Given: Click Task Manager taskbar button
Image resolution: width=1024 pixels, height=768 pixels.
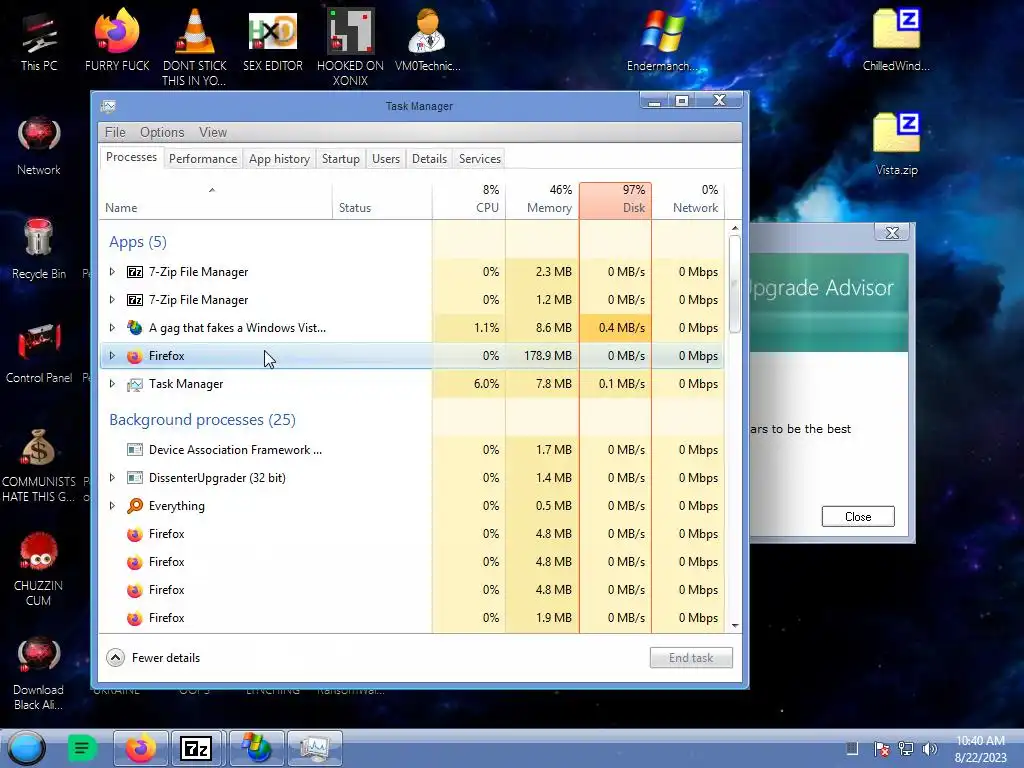Looking at the screenshot, I should (x=315, y=748).
